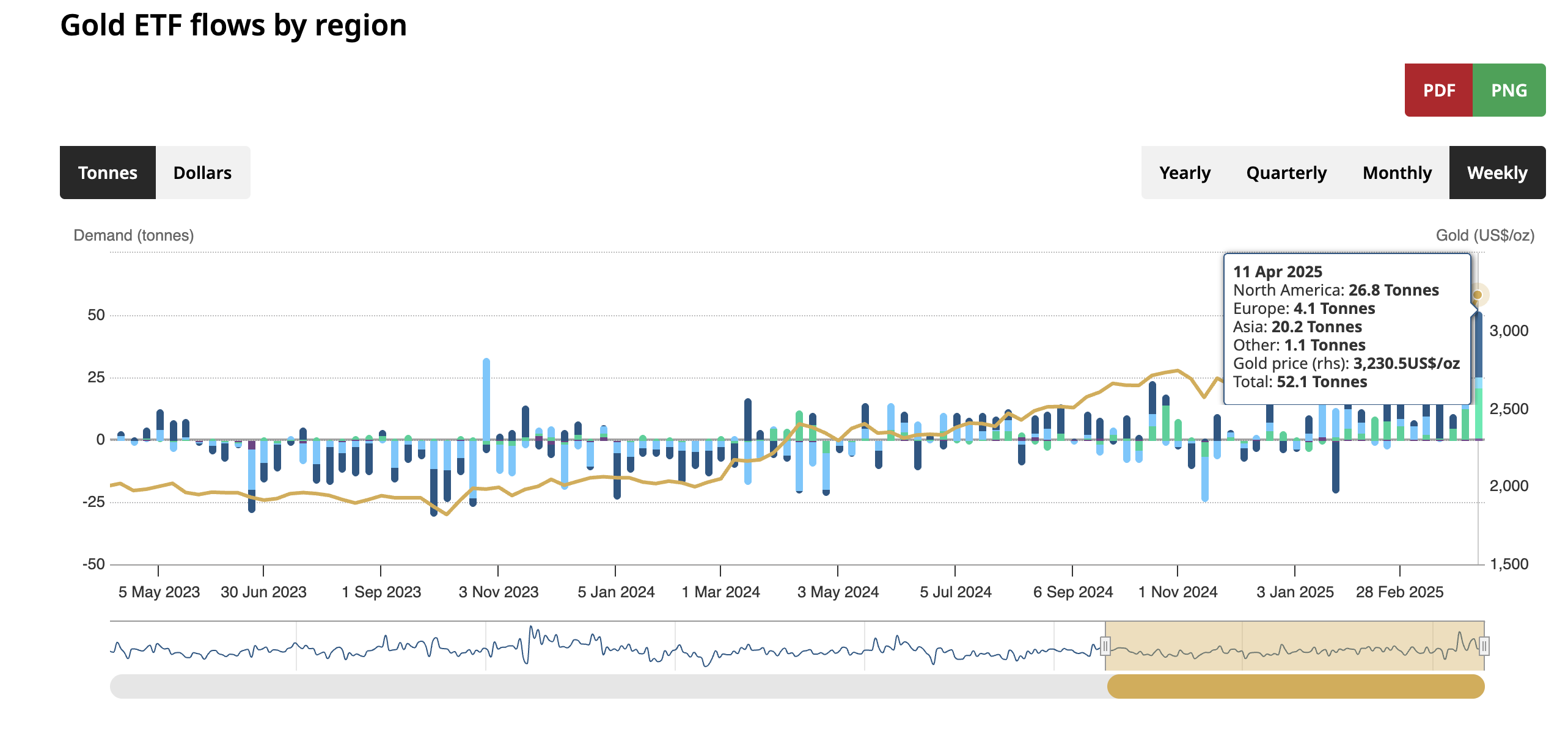Click the 5 May 2023 axis label
Viewport: 1568px width, 739px height.
[x=159, y=592]
